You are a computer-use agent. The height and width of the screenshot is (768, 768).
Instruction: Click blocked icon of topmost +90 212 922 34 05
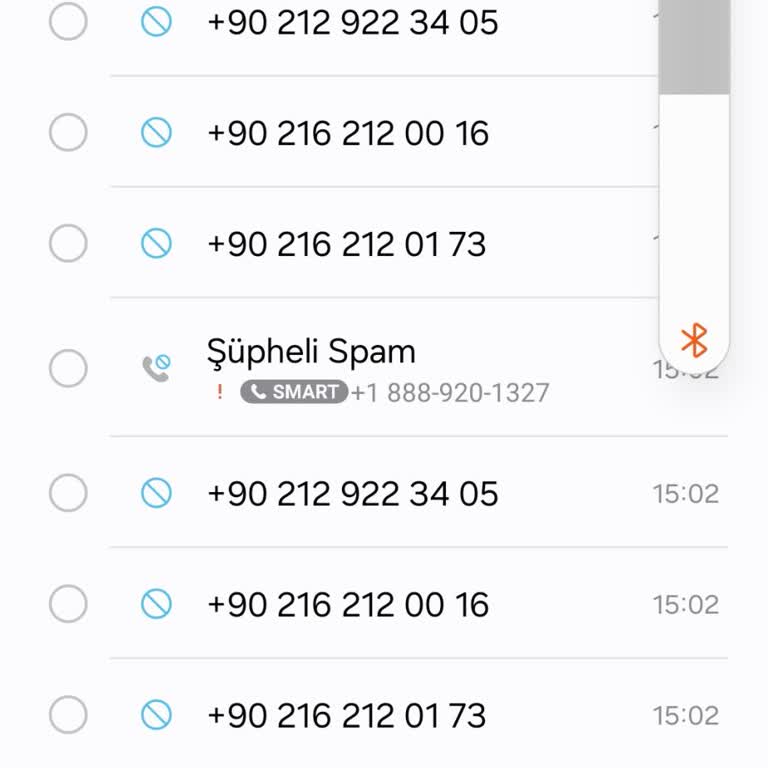click(156, 22)
